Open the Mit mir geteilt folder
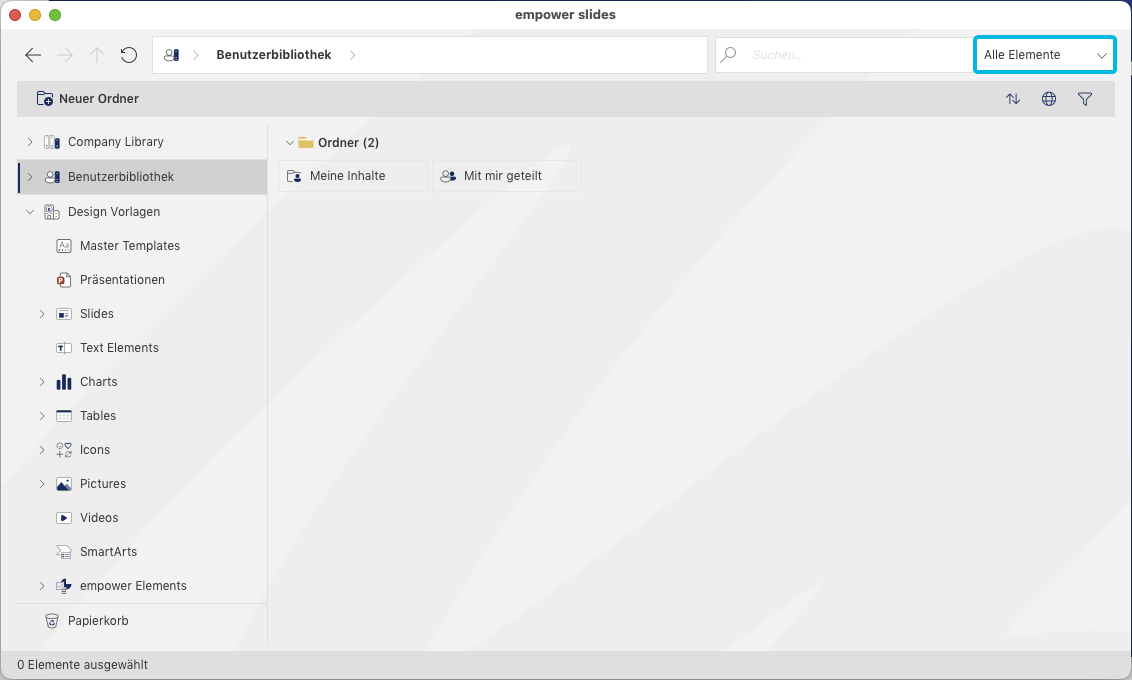The height and width of the screenshot is (680, 1132). click(x=507, y=176)
